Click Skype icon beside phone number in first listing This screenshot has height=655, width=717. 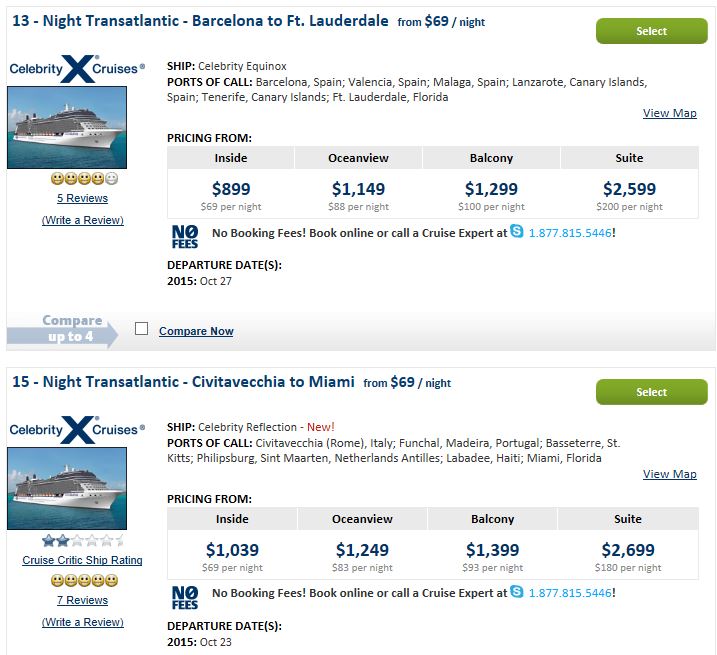click(x=517, y=231)
